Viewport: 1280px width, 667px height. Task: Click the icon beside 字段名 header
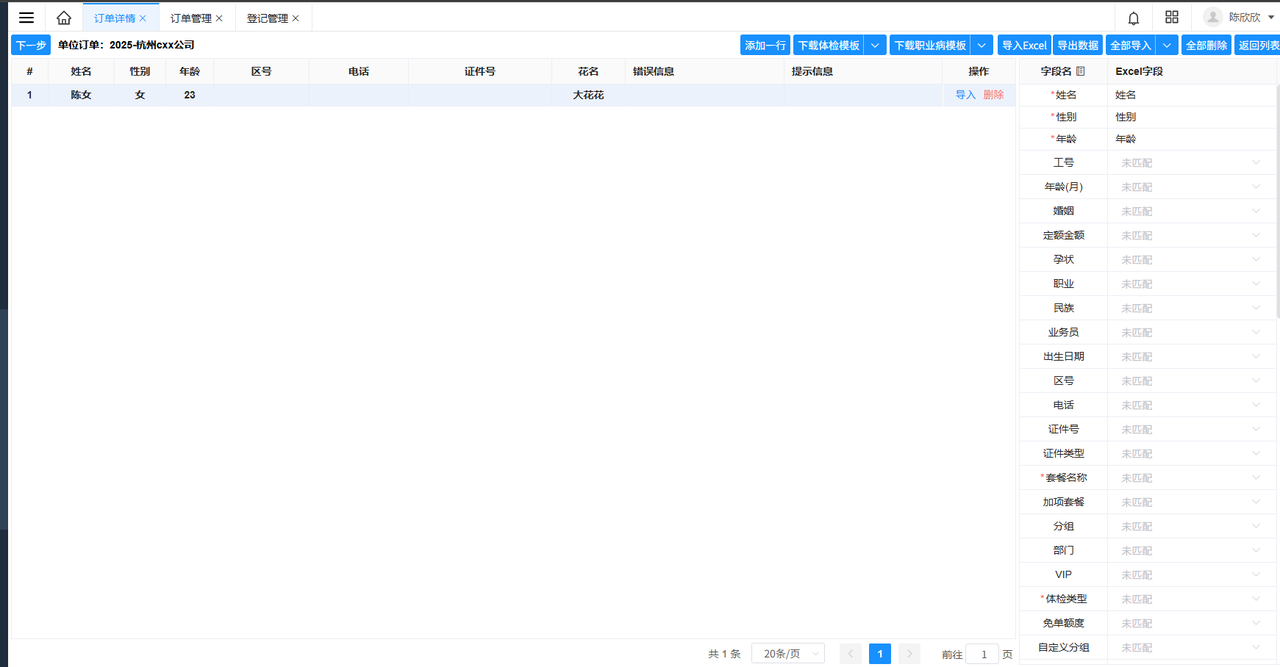click(1080, 72)
